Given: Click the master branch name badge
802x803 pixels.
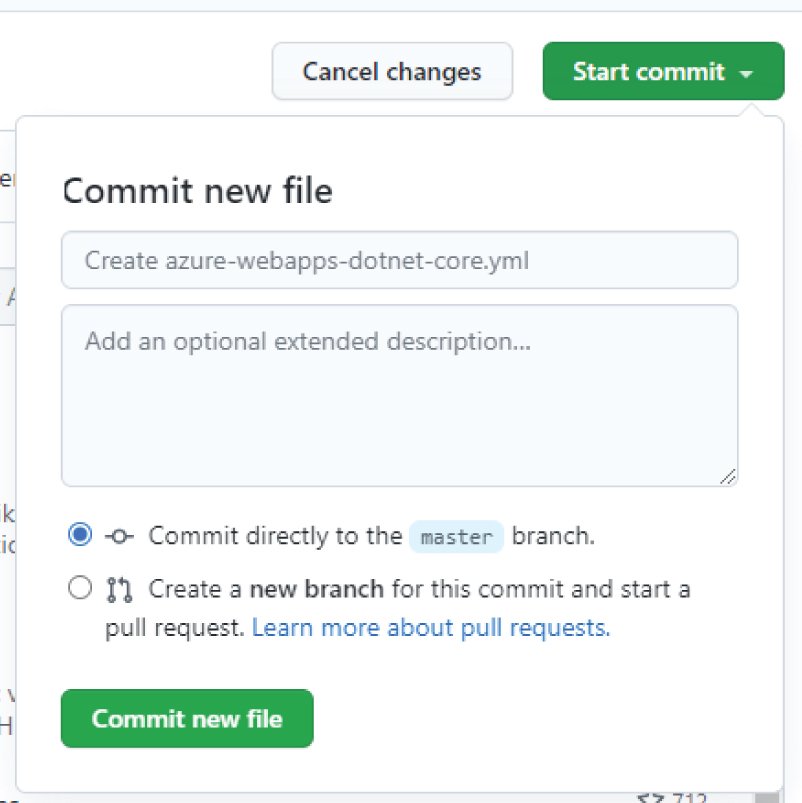Looking at the screenshot, I should (x=456, y=537).
